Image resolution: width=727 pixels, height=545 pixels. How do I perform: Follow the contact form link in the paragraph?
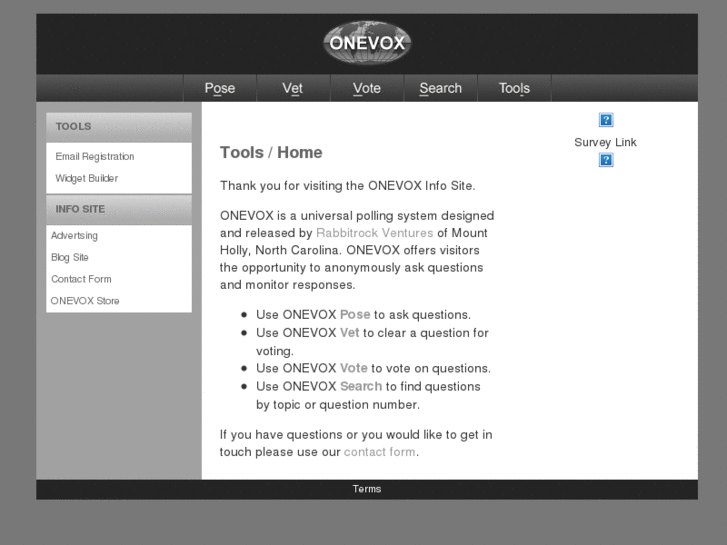coord(380,452)
